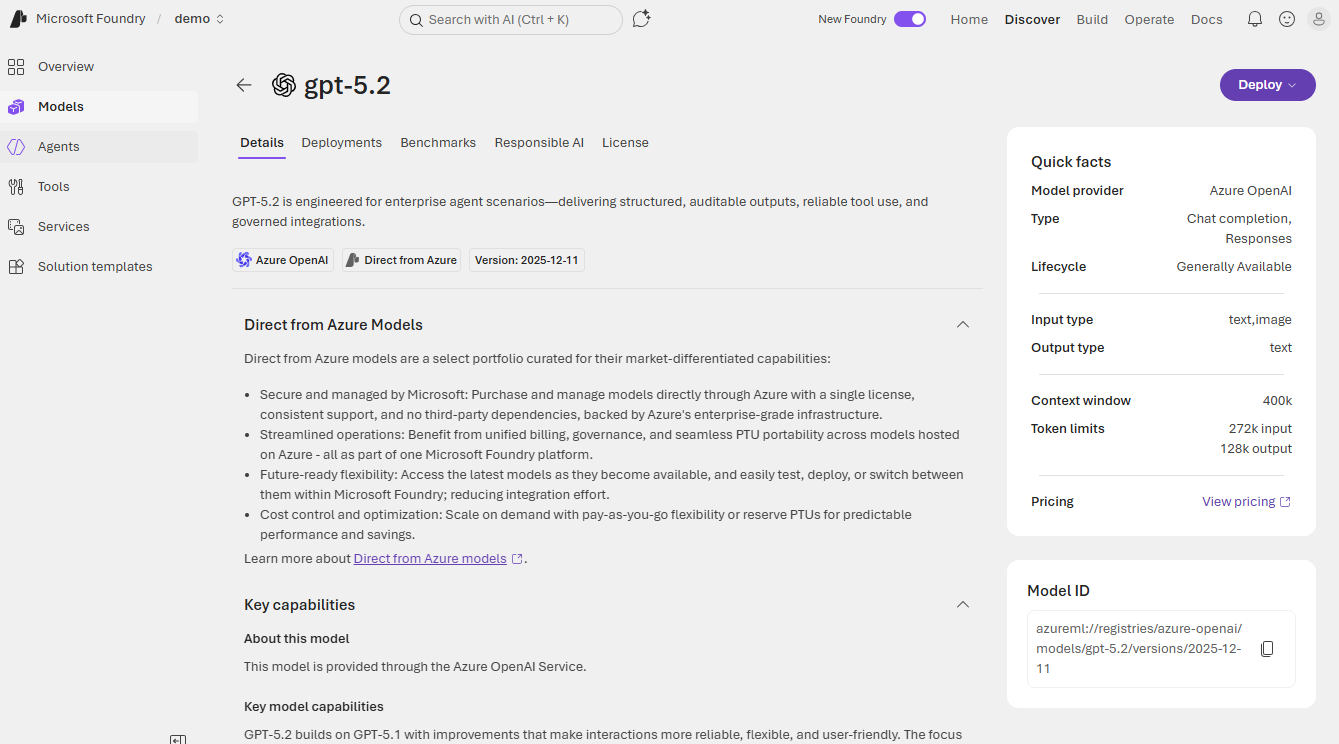
Task: Select the Details tab
Action: (x=262, y=143)
